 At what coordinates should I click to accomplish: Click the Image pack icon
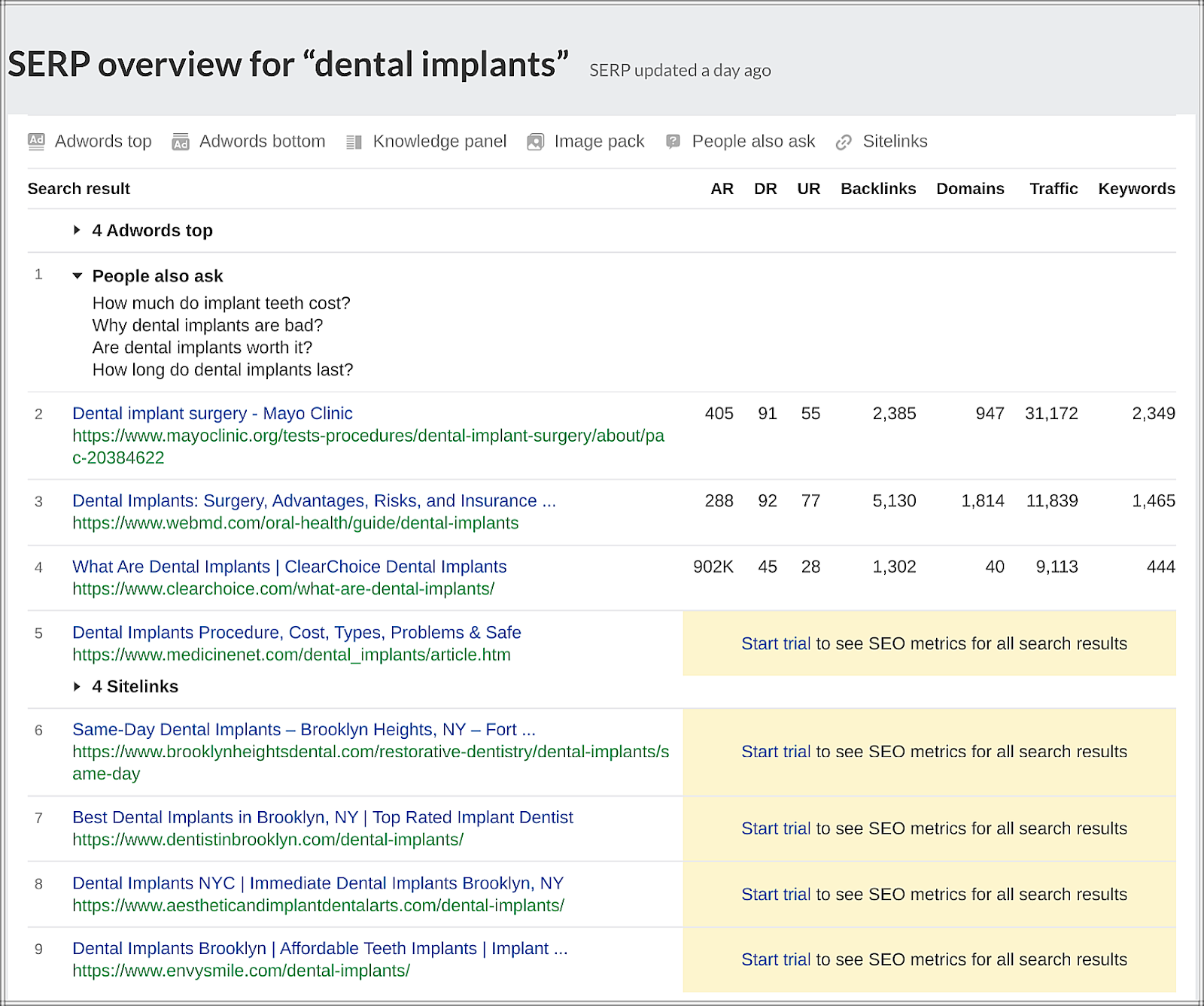(x=535, y=142)
